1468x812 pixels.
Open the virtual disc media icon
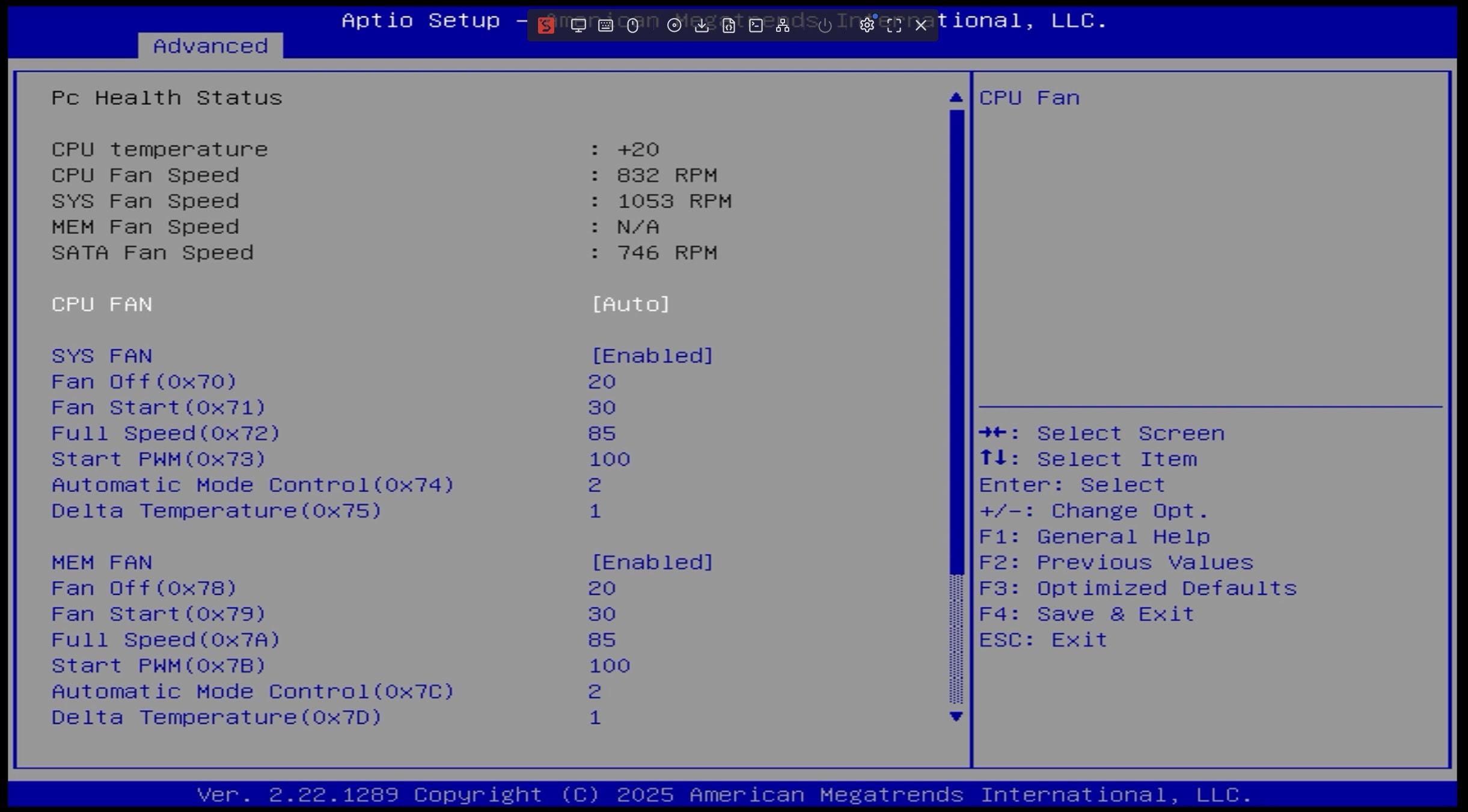674,25
